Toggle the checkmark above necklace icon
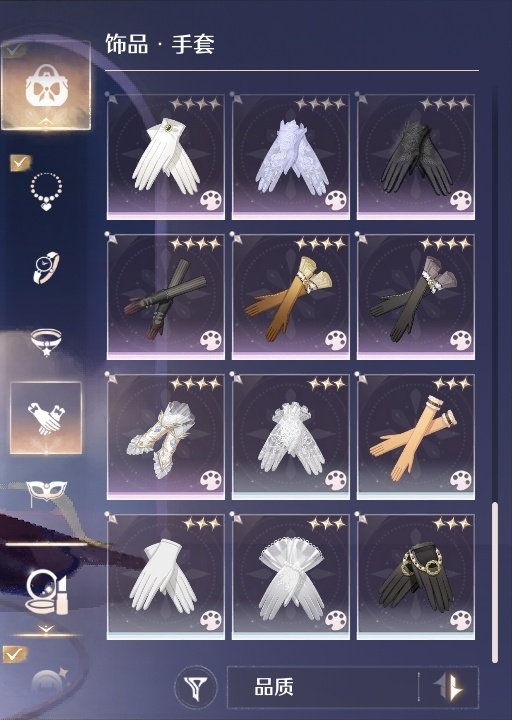The image size is (512, 720). (x=20, y=162)
